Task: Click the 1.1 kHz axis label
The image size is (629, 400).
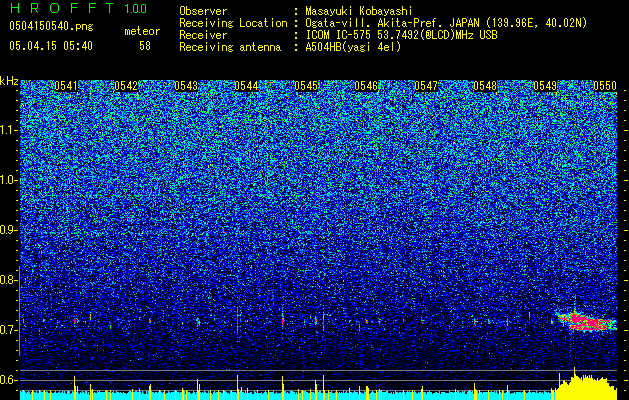Action: point(9,130)
